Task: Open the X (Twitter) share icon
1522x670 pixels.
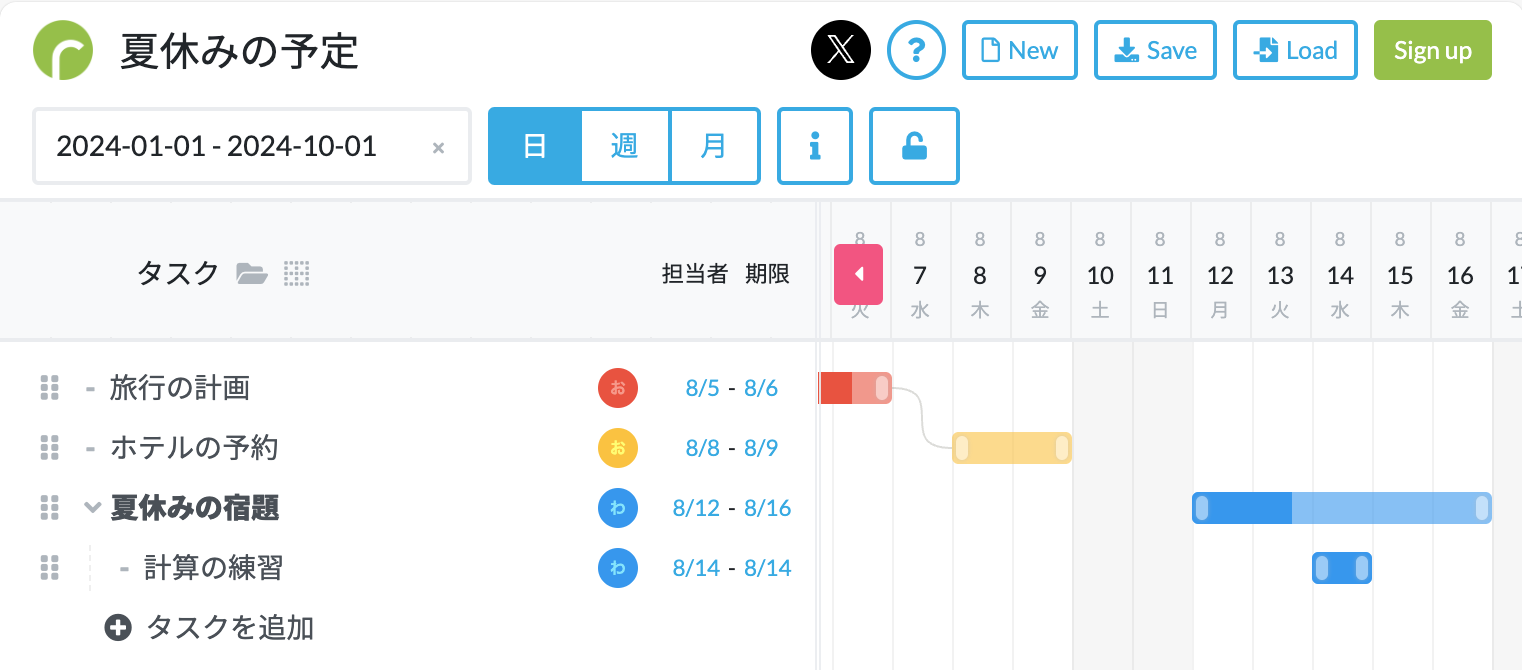Action: click(841, 50)
